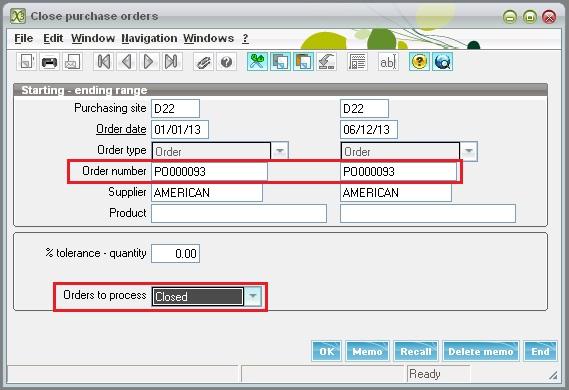
Task: Open the Window menu
Action: (93, 38)
